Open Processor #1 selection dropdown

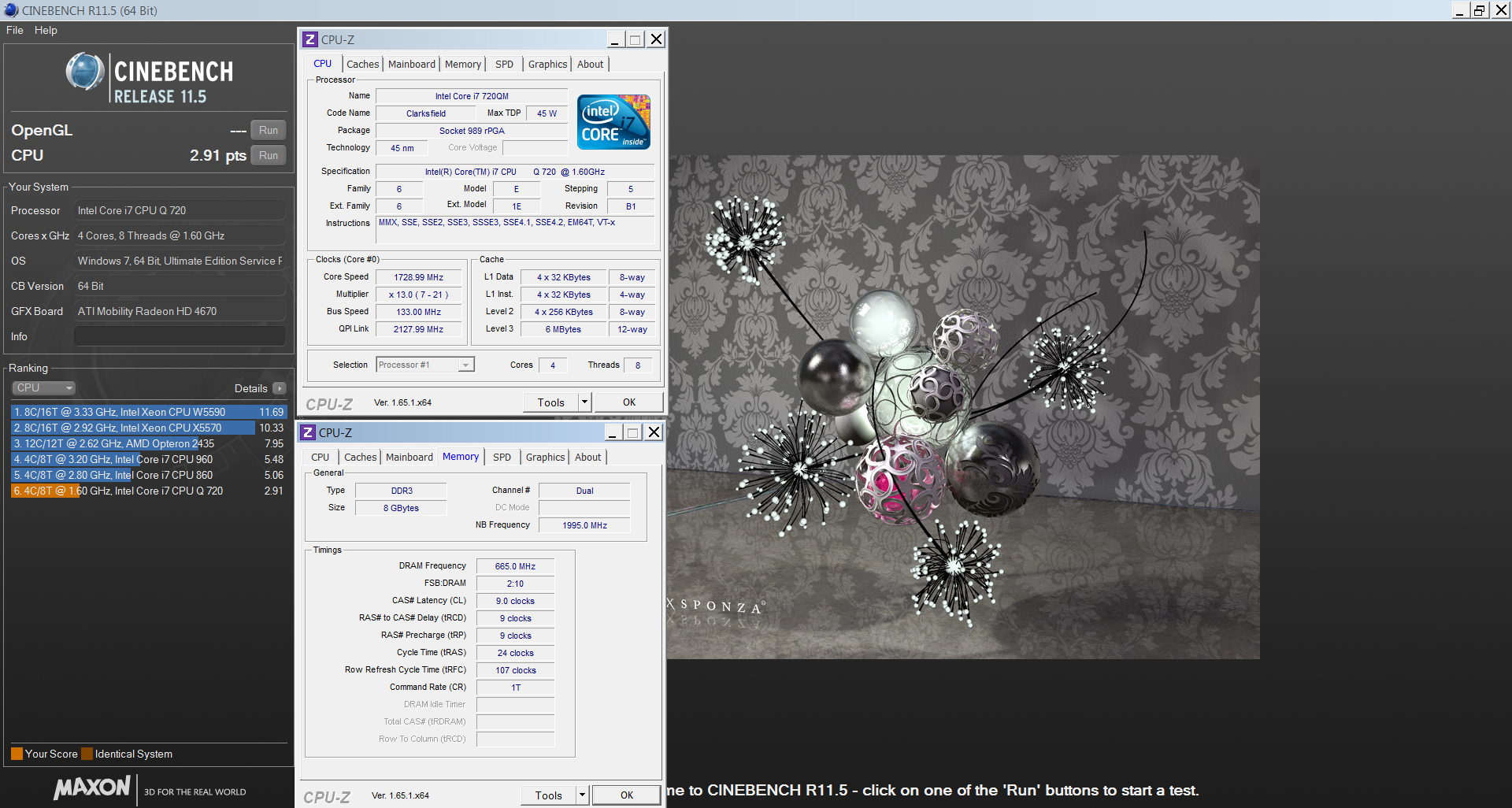click(x=425, y=365)
